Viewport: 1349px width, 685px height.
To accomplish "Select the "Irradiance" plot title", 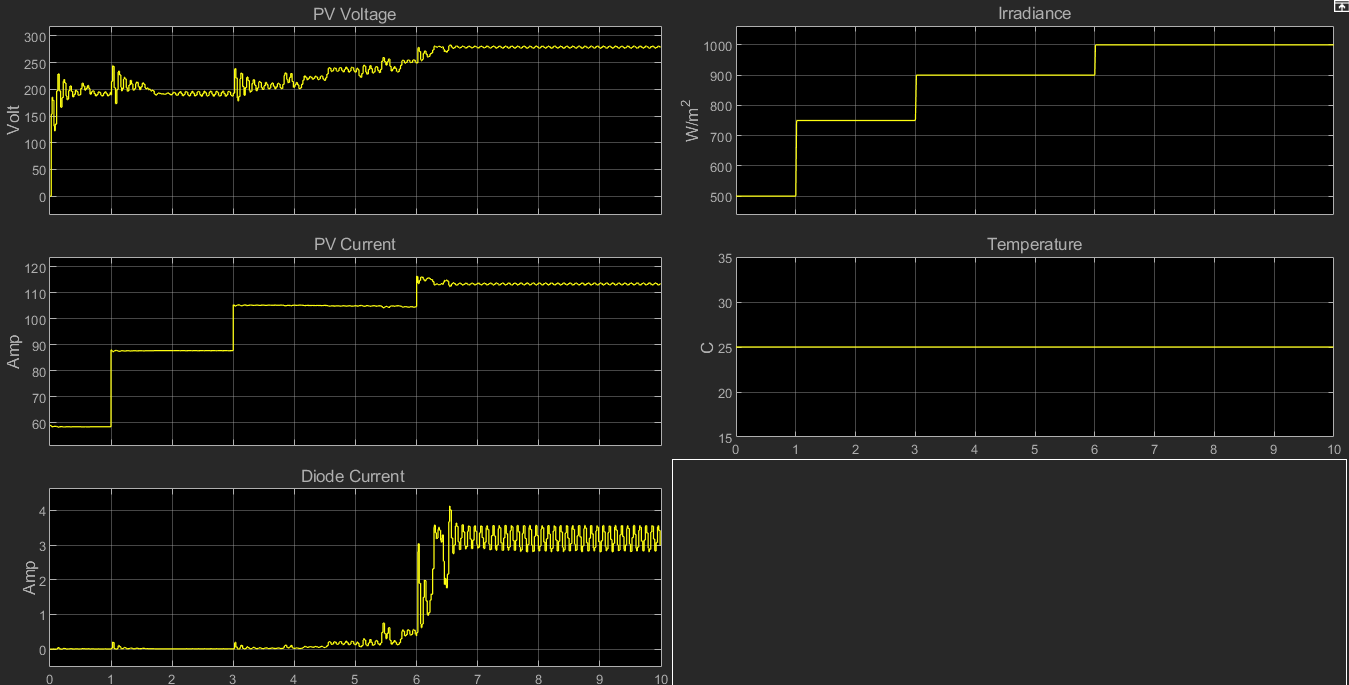I will tap(1034, 13).
